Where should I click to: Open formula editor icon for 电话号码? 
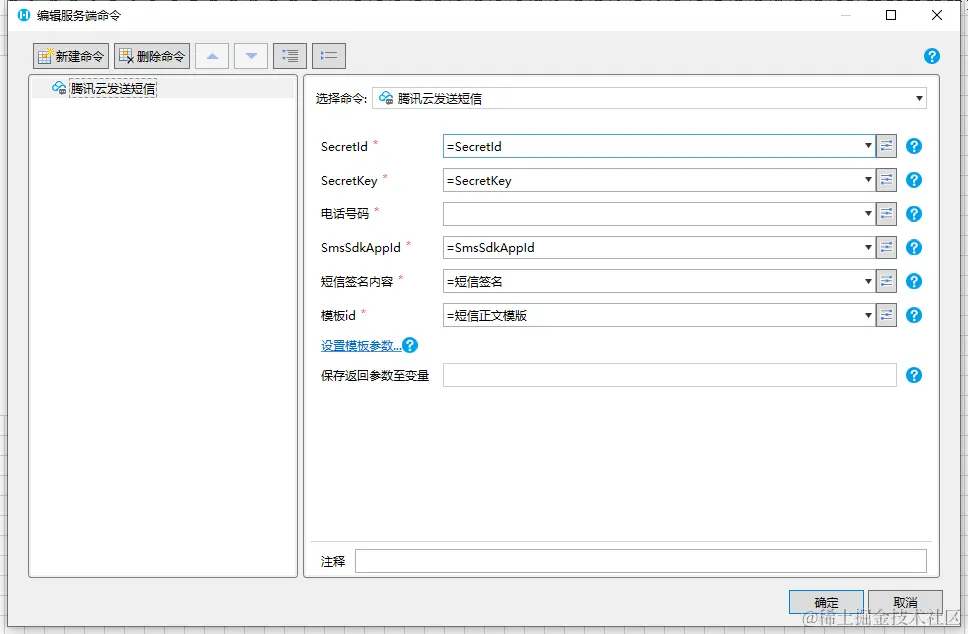887,214
